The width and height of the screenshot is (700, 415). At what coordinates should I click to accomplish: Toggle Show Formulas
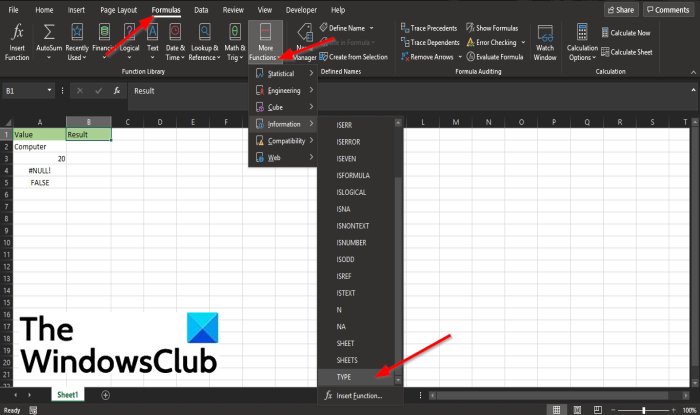pos(492,28)
